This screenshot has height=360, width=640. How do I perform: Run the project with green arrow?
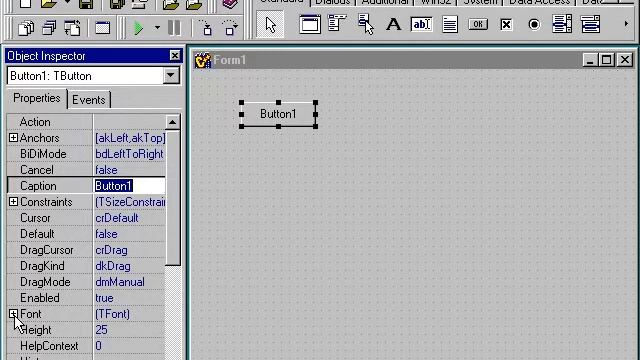coord(139,28)
